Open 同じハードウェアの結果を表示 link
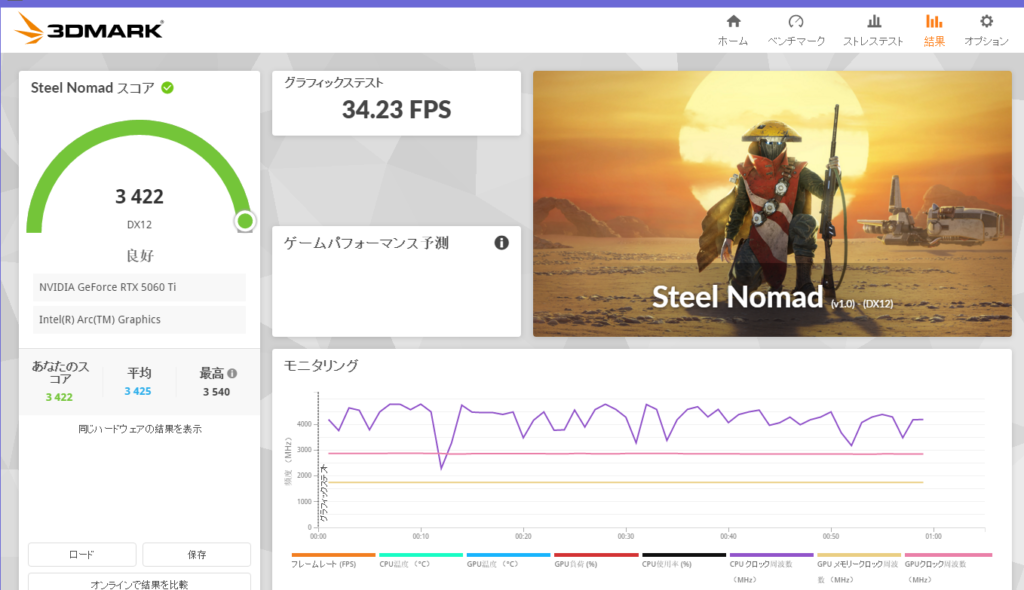 coord(139,429)
